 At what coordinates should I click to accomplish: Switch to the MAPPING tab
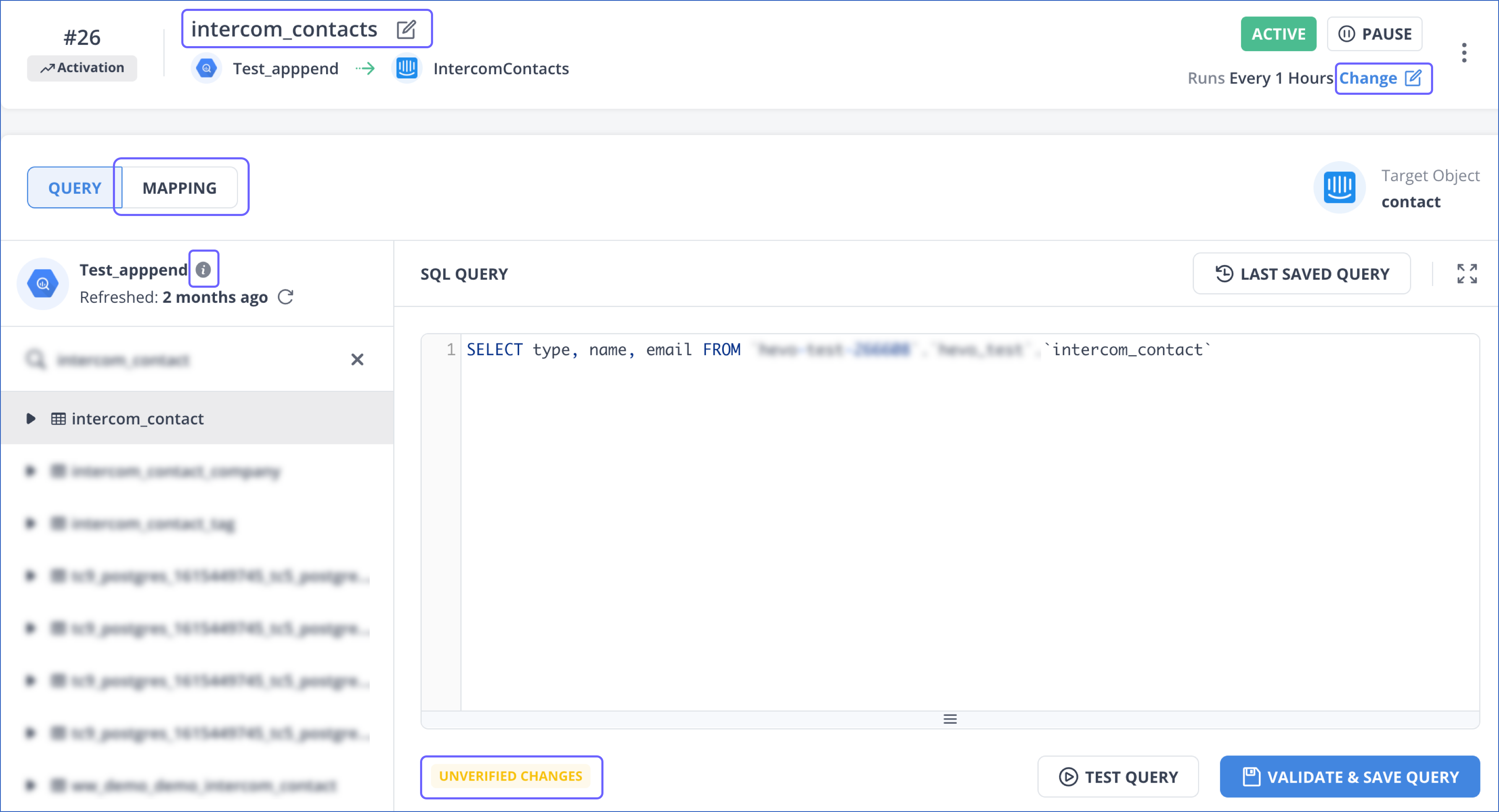click(179, 188)
